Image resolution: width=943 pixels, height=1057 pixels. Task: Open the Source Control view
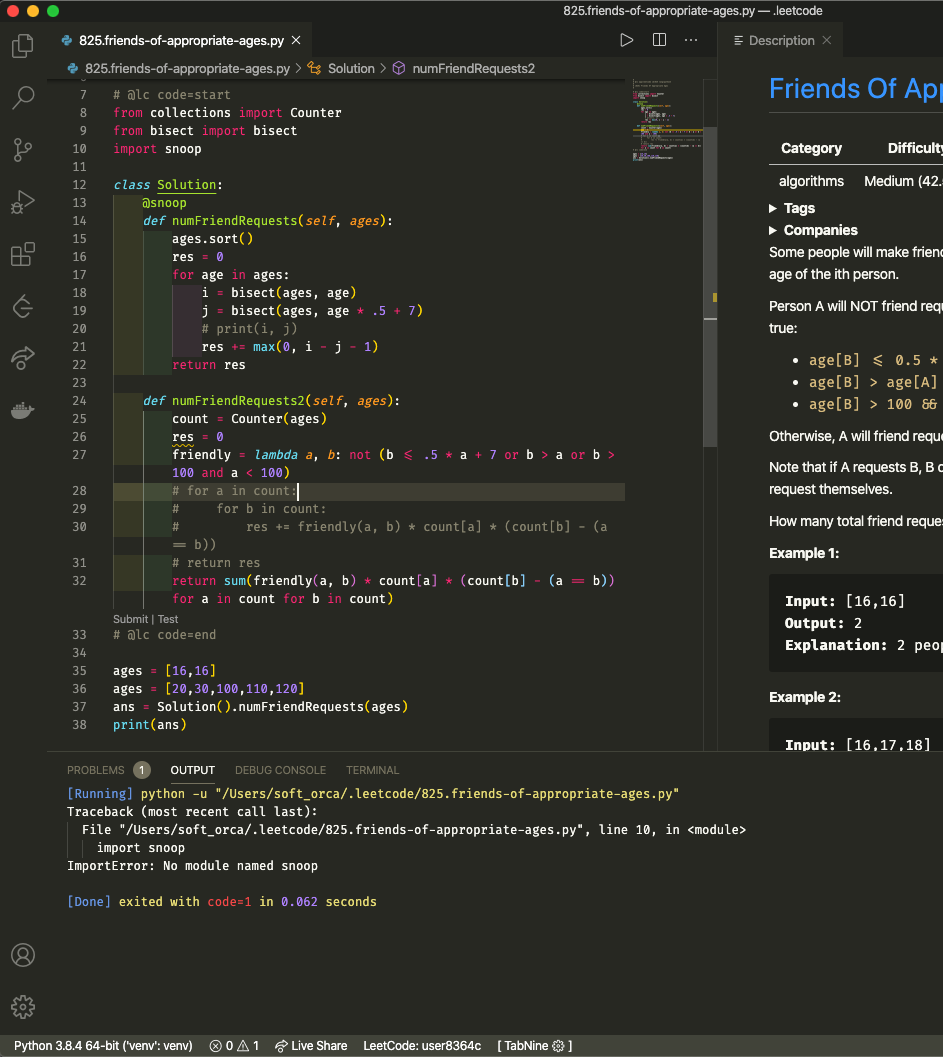(x=22, y=150)
